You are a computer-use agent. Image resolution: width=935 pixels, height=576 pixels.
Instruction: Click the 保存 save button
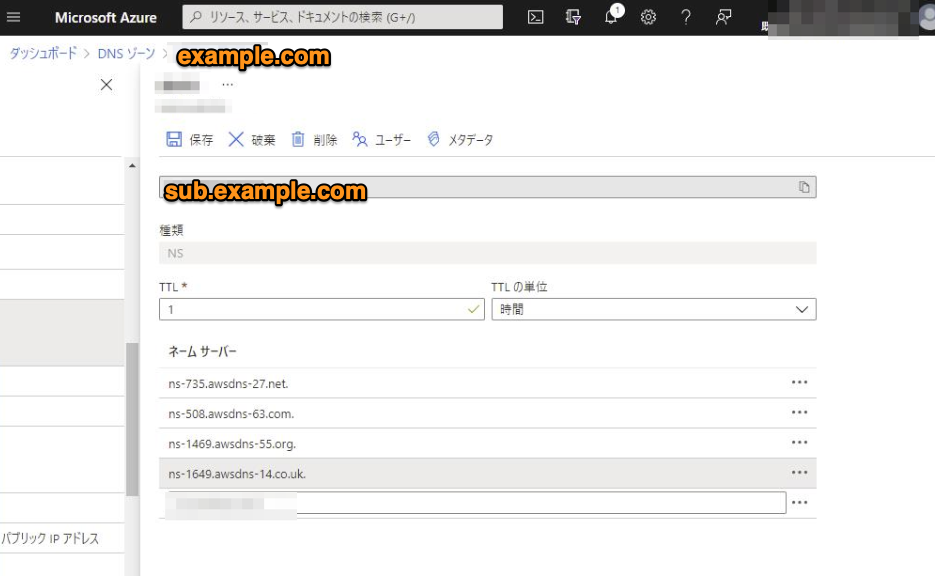pos(189,140)
